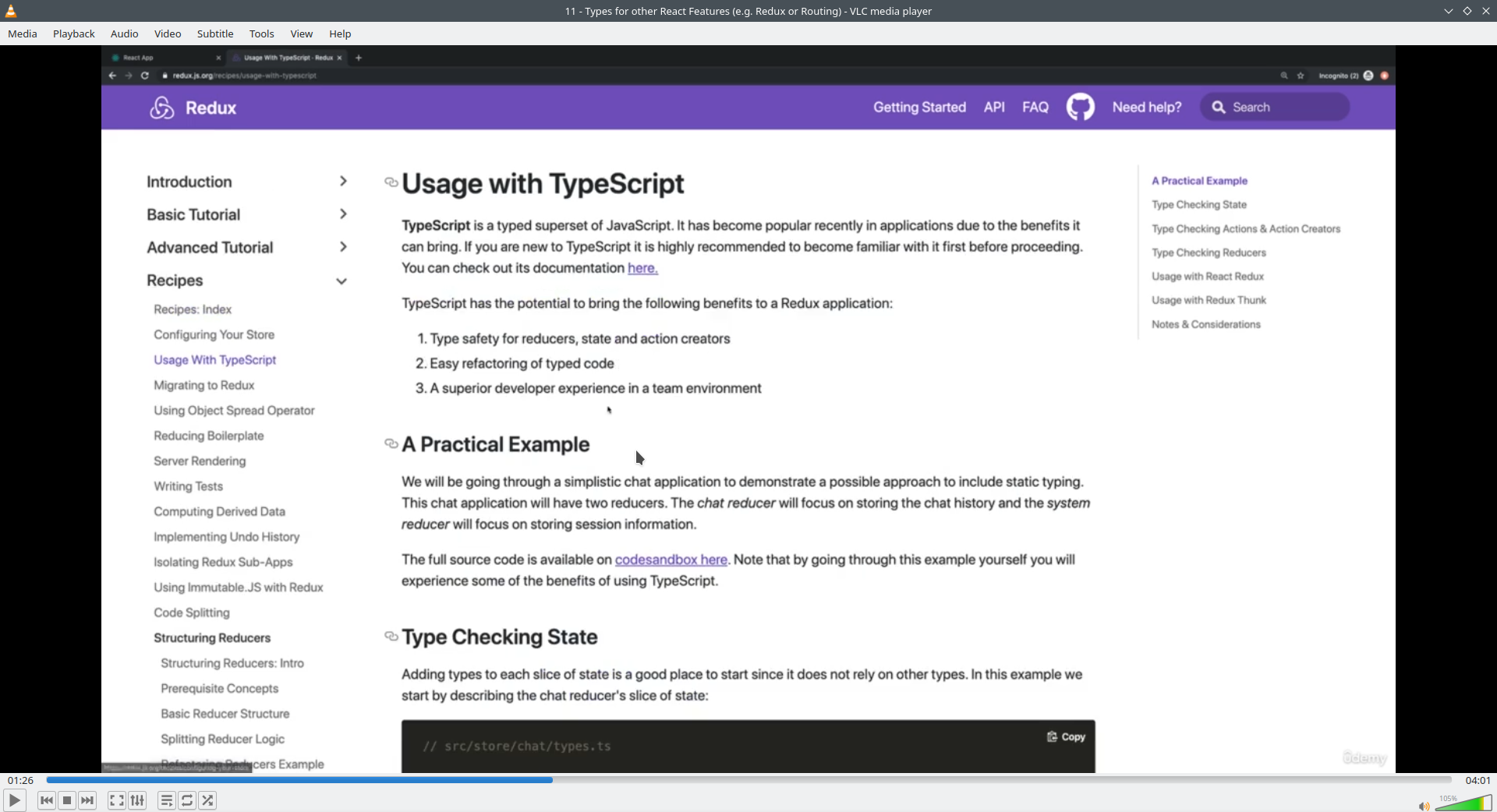Click the anchor icon beside Type Checking State
1497x812 pixels.
tap(391, 636)
